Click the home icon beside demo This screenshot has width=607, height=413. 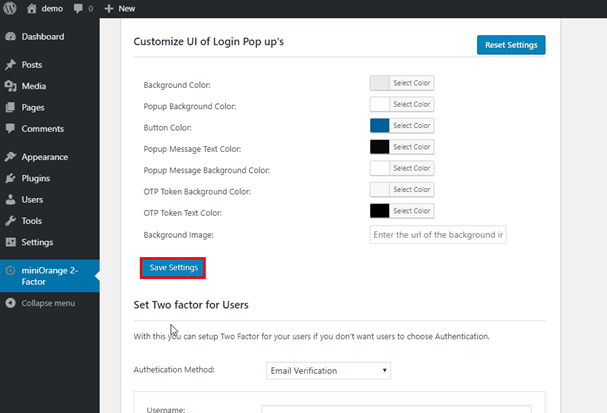(x=31, y=9)
